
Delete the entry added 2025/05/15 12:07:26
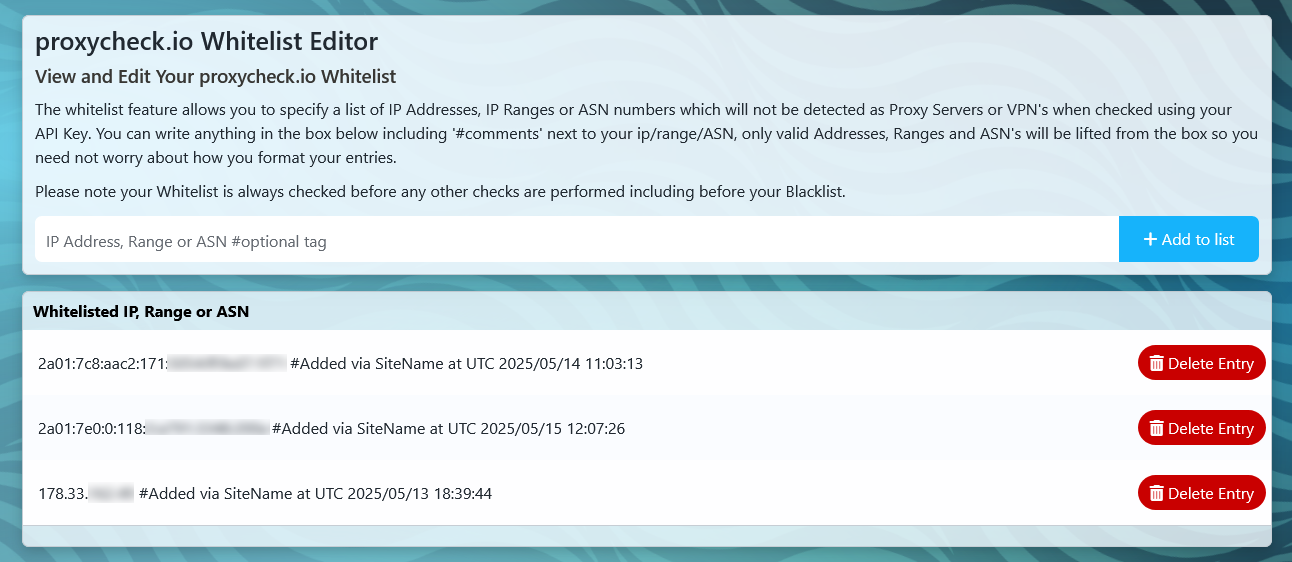pyautogui.click(x=1202, y=429)
